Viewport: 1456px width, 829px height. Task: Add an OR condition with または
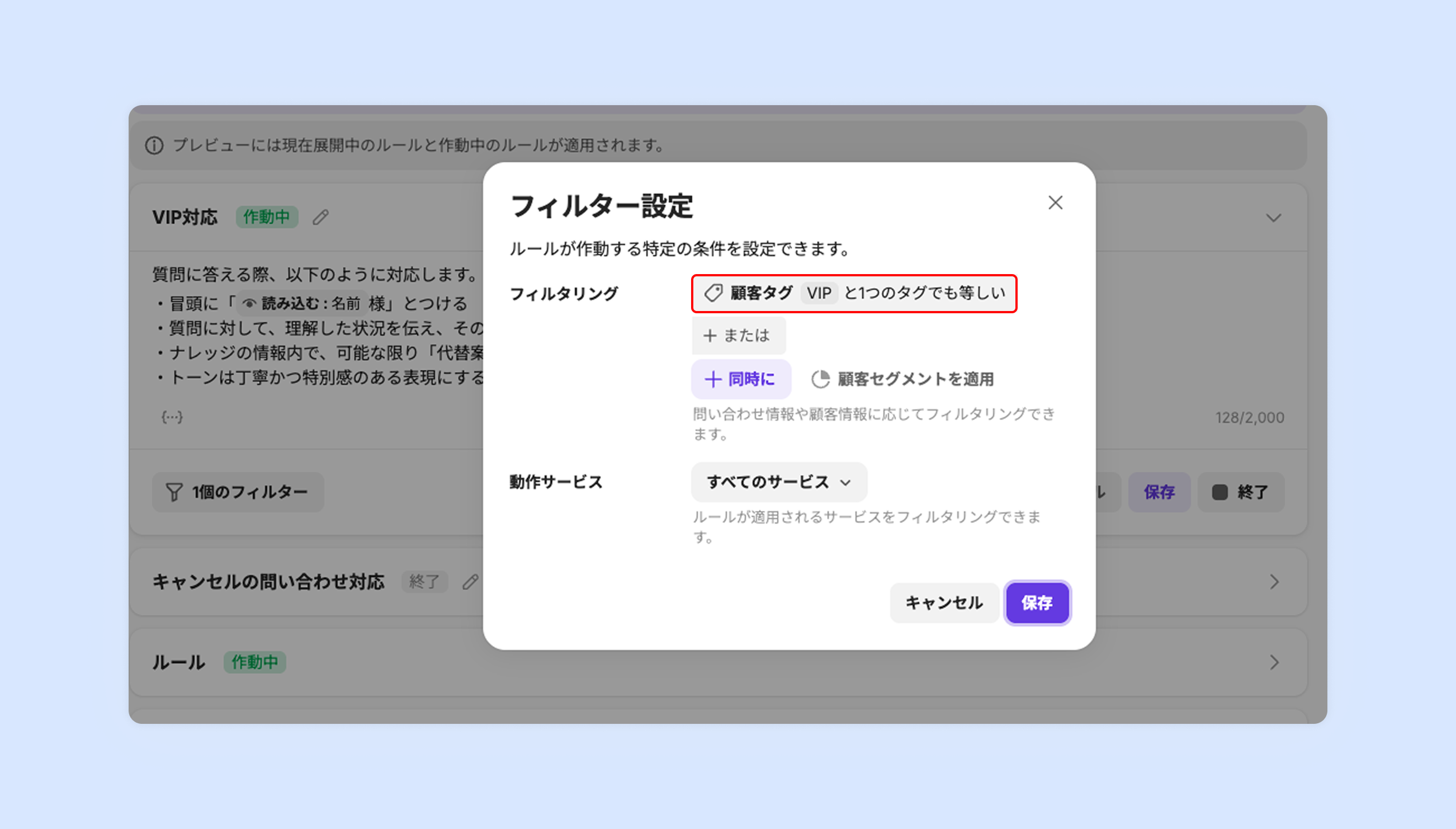[x=738, y=336]
